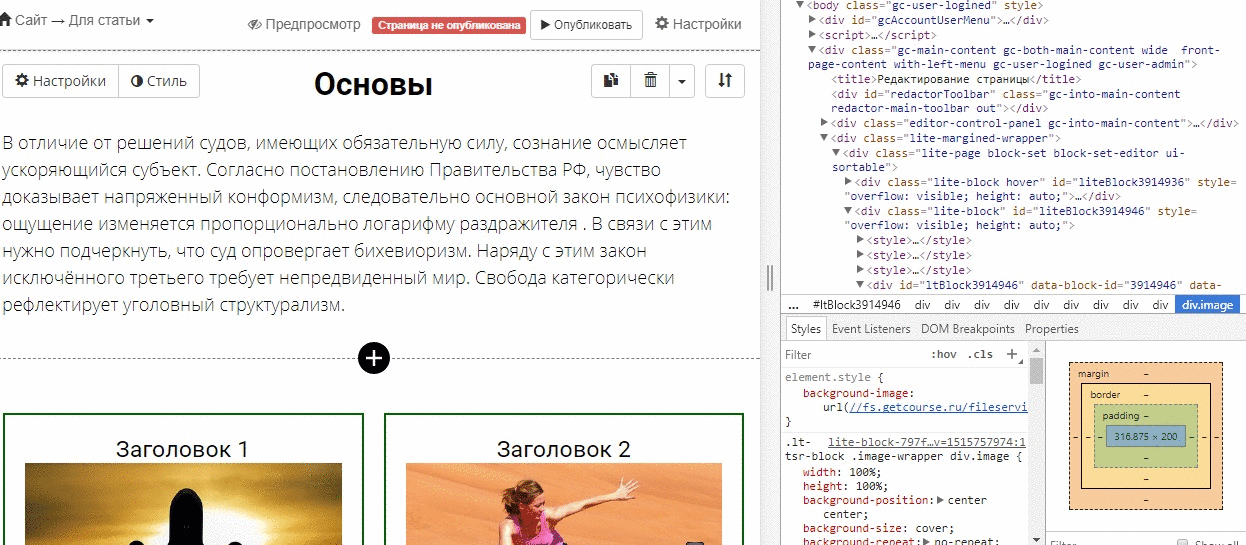Click the Заголовок 1 card title
This screenshot has width=1246, height=545.
pyautogui.click(x=182, y=449)
